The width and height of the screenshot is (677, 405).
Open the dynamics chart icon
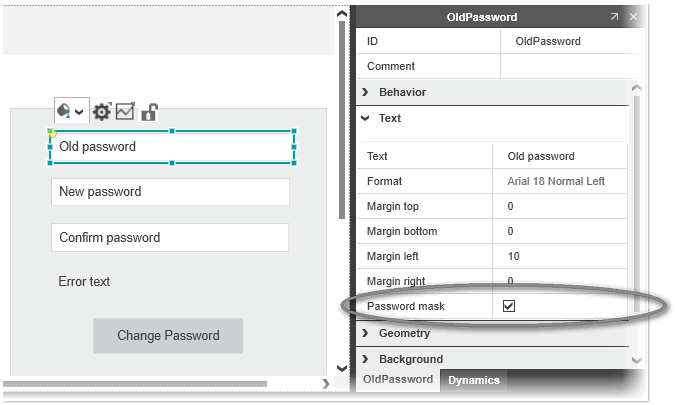(125, 112)
